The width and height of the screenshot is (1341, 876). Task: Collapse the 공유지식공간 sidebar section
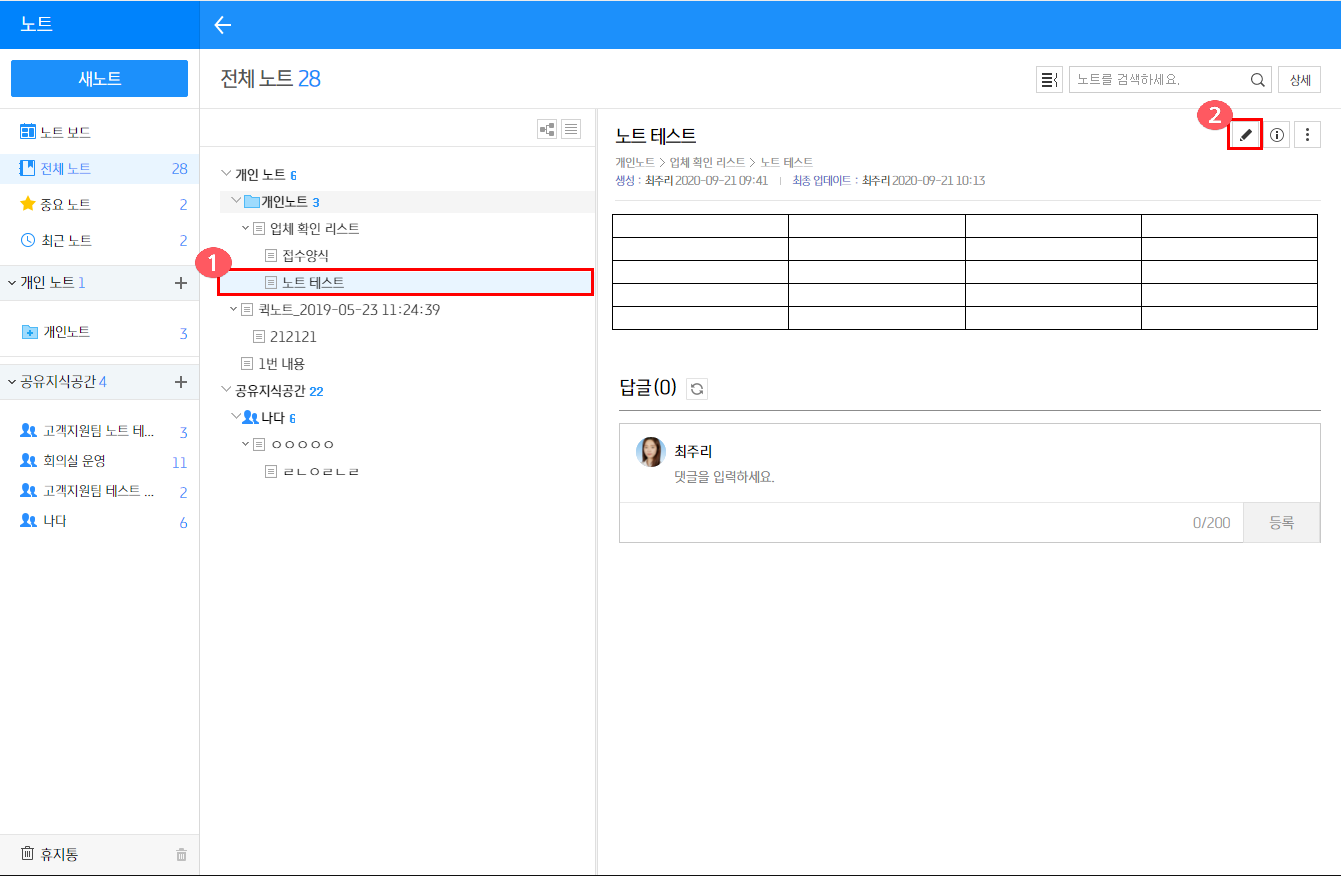pyautogui.click(x=12, y=382)
